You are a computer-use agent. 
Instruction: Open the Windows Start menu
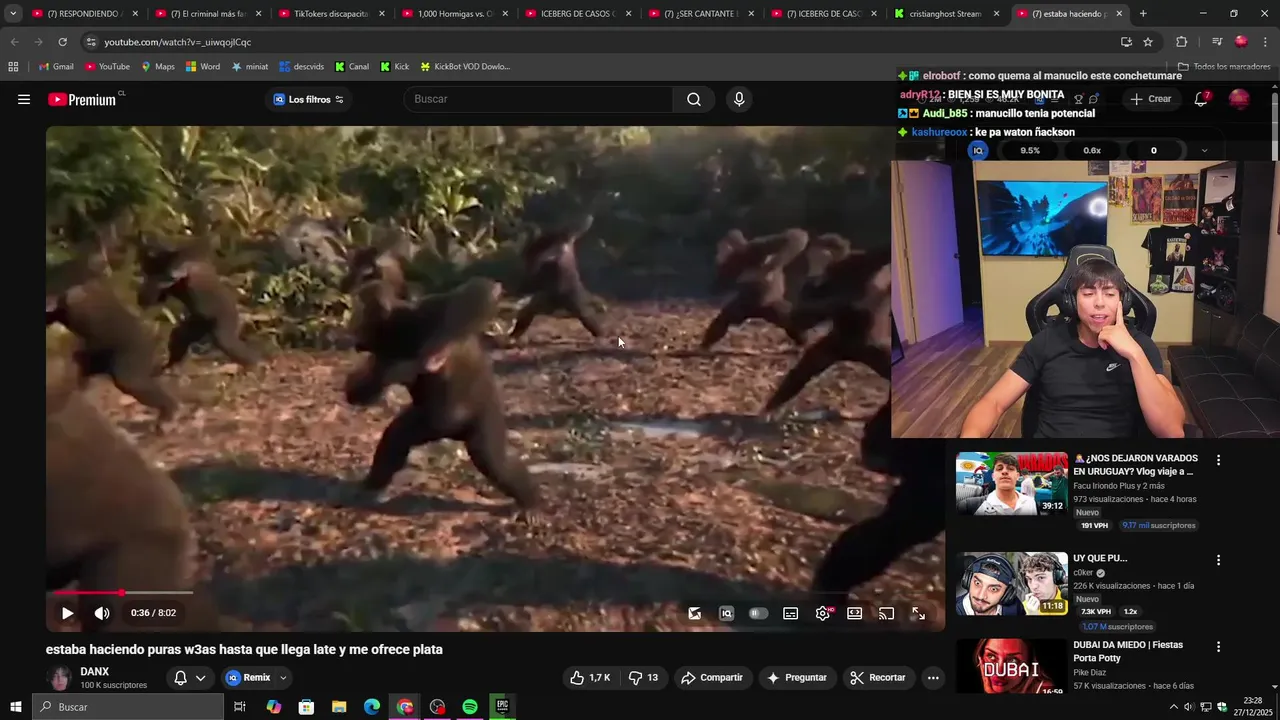15,707
